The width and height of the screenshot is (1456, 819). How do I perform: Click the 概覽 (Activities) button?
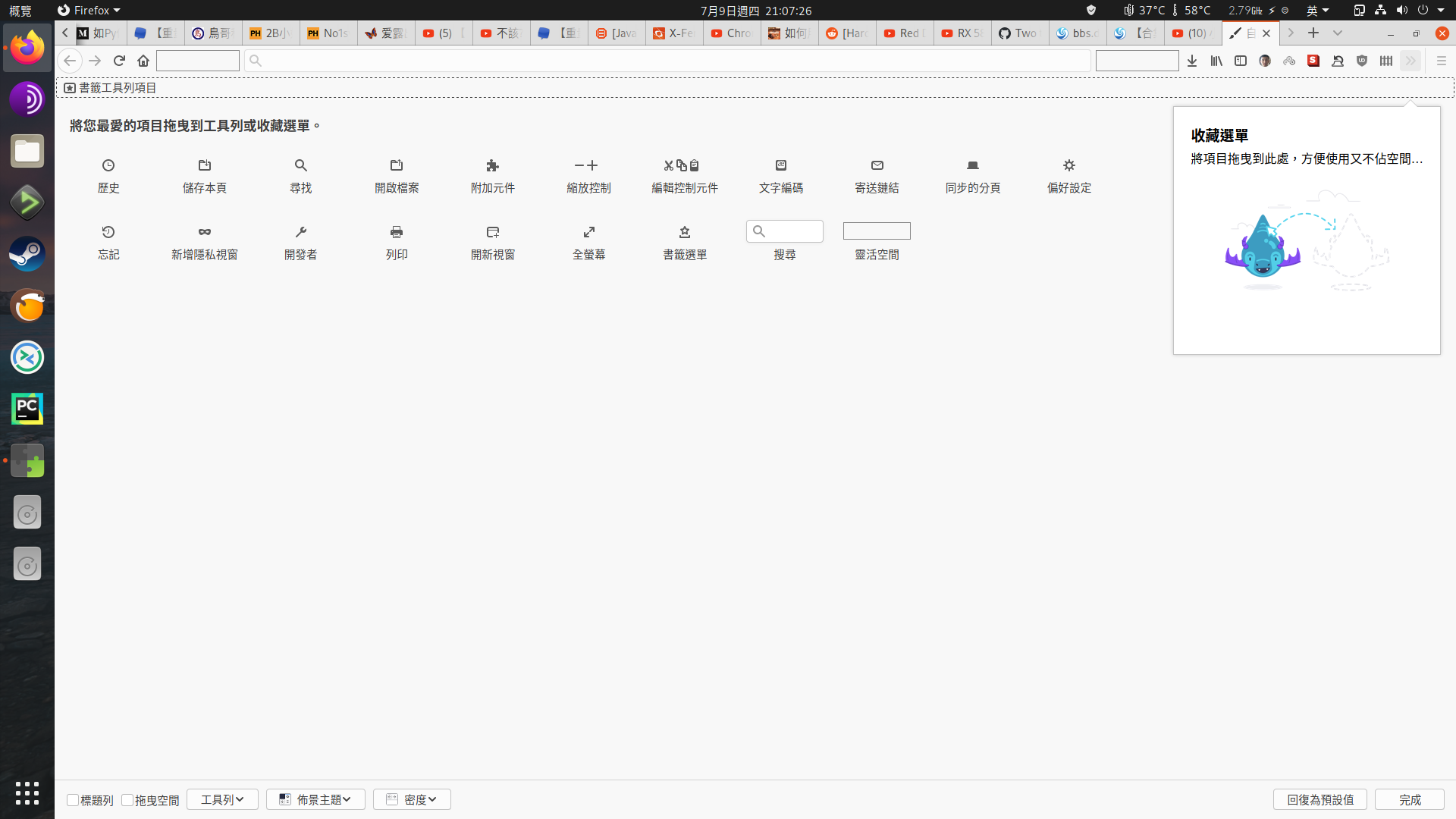point(20,11)
